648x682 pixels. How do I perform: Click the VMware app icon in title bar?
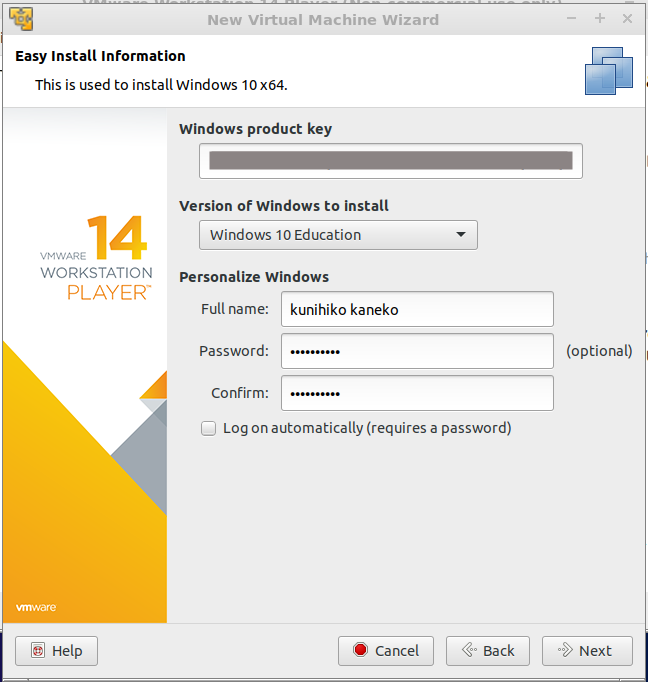[x=21, y=19]
